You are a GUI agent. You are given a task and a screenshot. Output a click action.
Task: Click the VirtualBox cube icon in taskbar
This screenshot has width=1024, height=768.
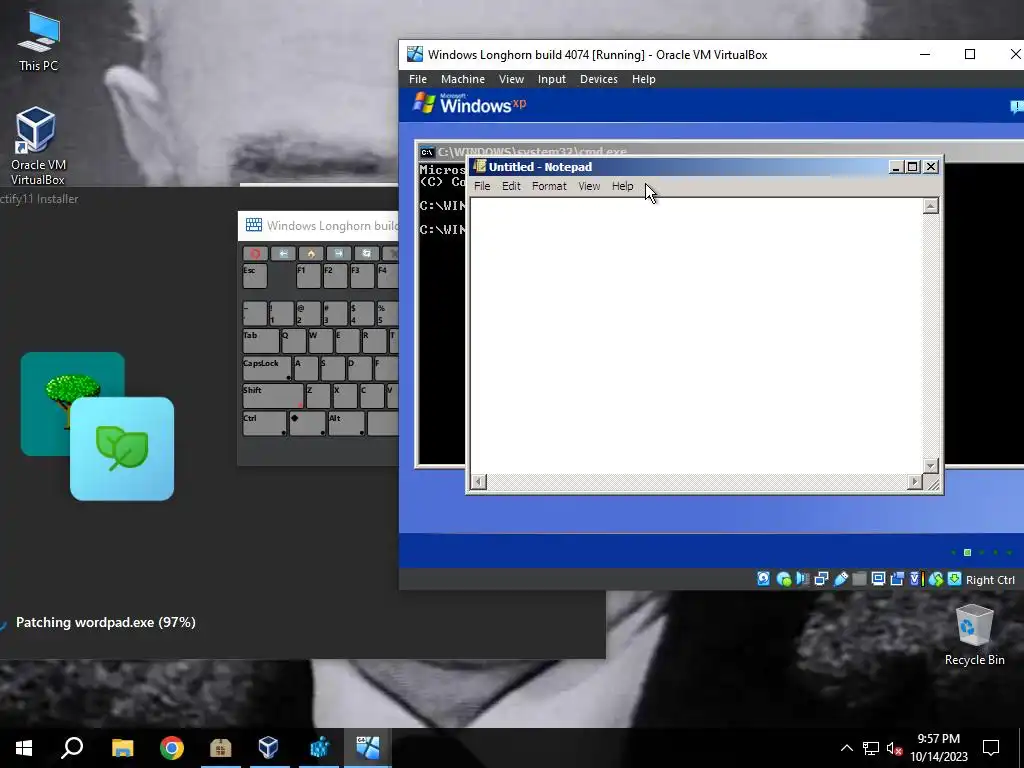point(268,748)
